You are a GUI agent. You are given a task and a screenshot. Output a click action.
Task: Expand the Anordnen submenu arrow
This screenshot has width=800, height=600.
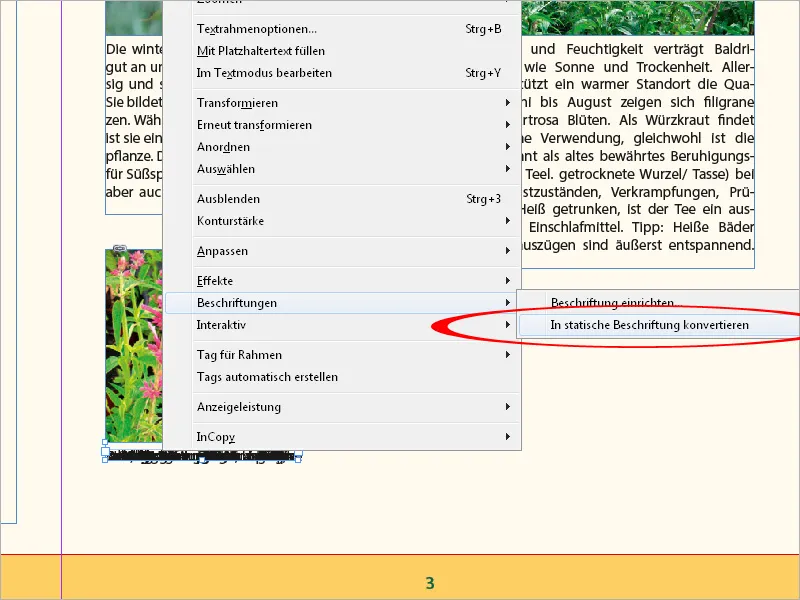508,147
